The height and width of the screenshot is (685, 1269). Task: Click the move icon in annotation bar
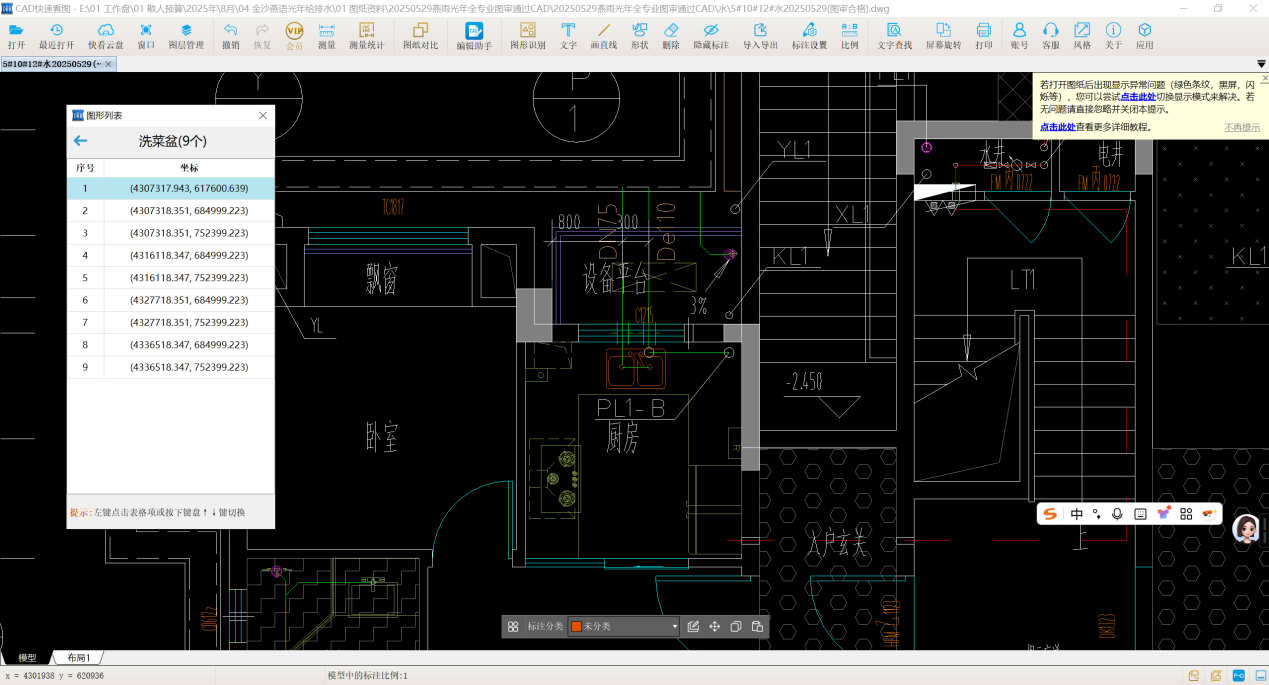pos(715,627)
